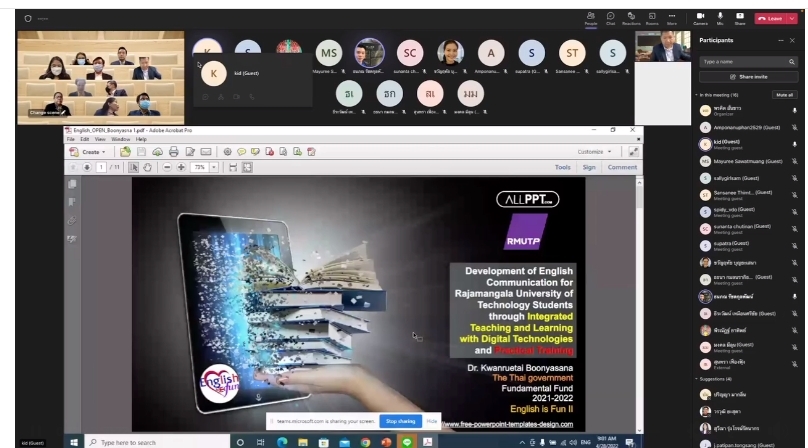The image size is (808, 448).
Task: Open Google Chrome from the taskbar
Action: (365, 442)
